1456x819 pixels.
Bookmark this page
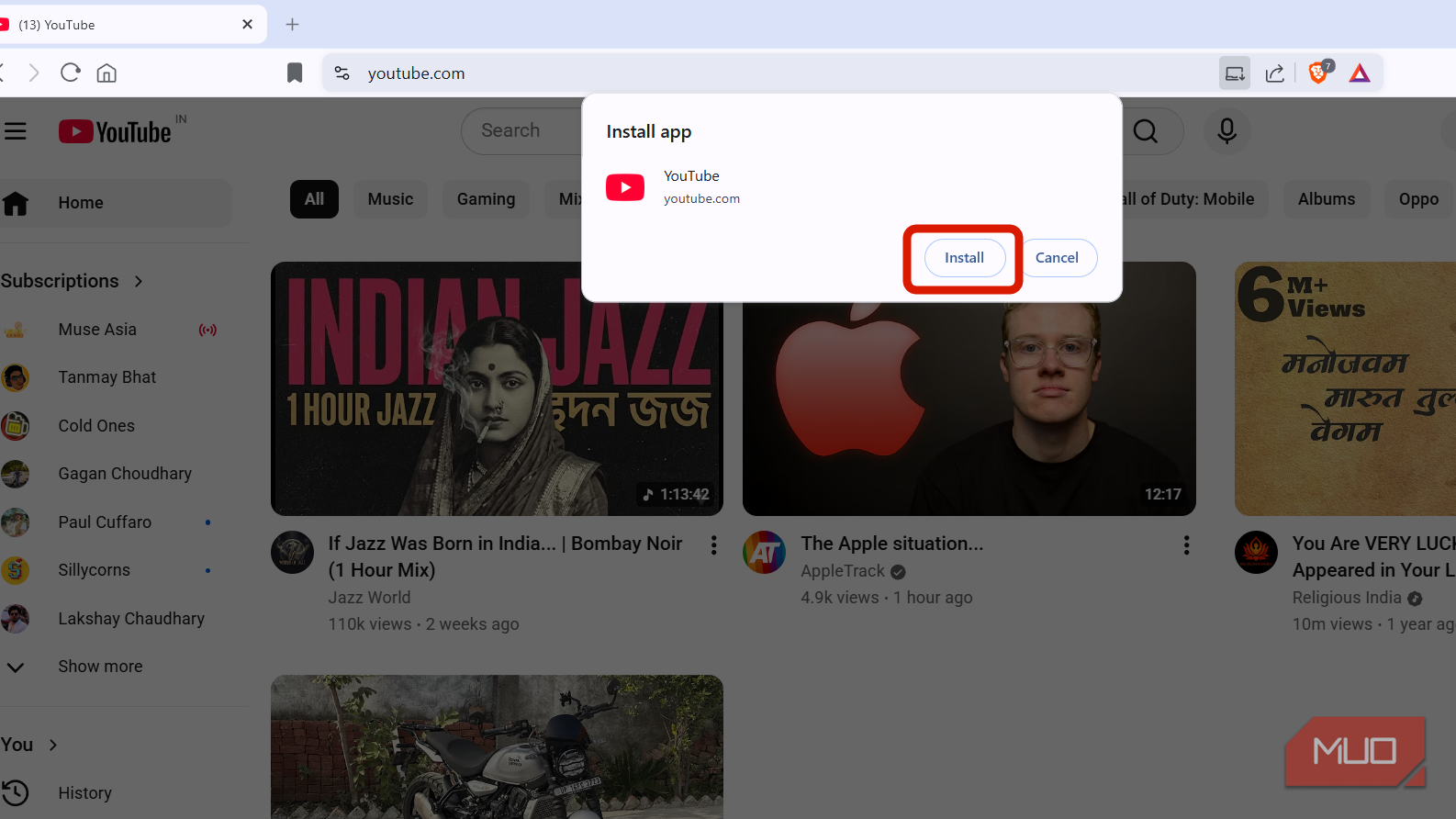295,73
